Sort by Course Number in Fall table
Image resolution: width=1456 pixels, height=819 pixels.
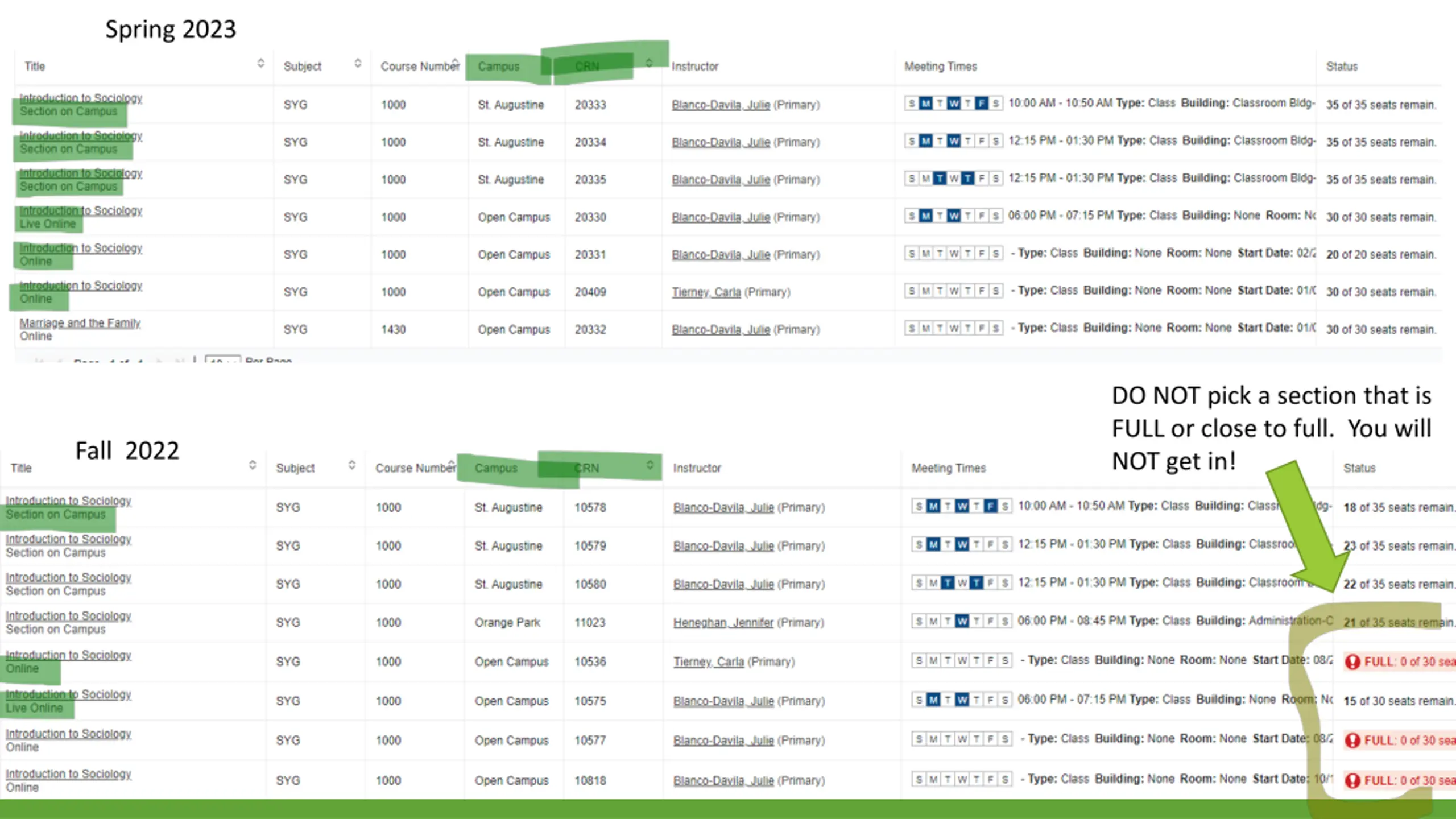pos(415,468)
